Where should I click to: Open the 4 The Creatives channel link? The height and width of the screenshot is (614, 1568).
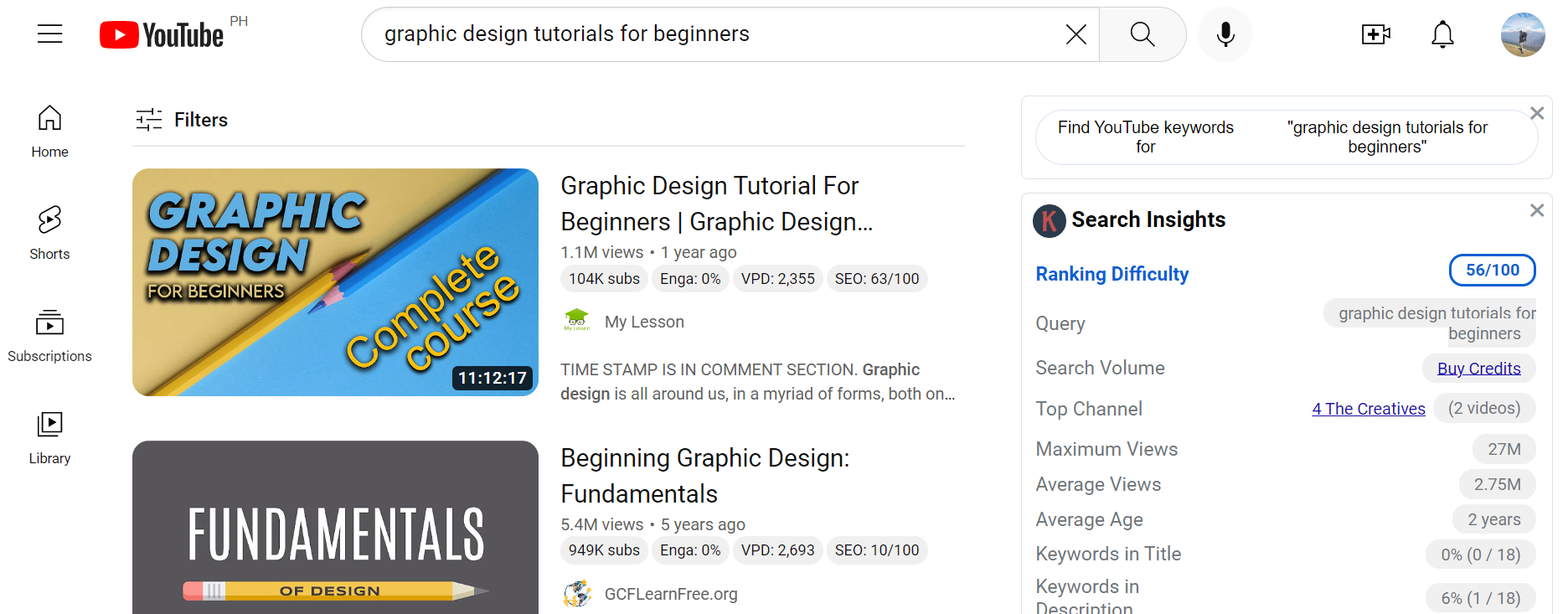coord(1369,409)
